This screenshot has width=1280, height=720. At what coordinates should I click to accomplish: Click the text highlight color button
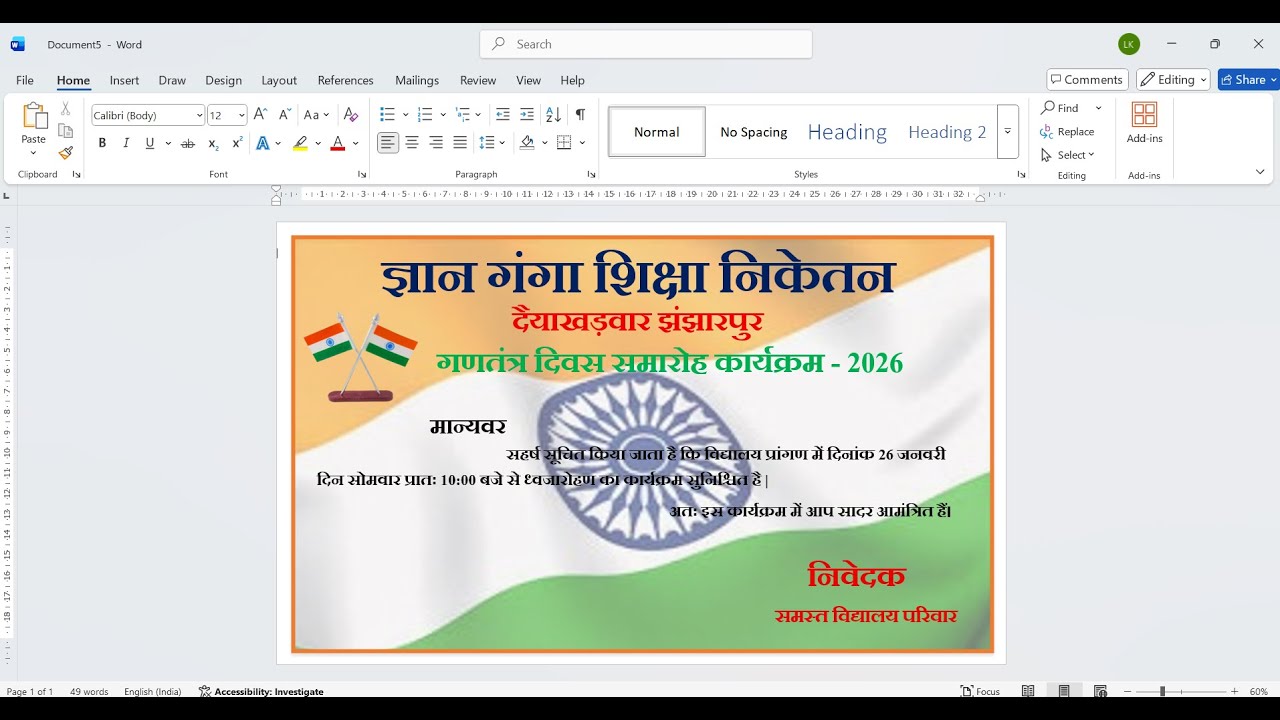pyautogui.click(x=300, y=143)
